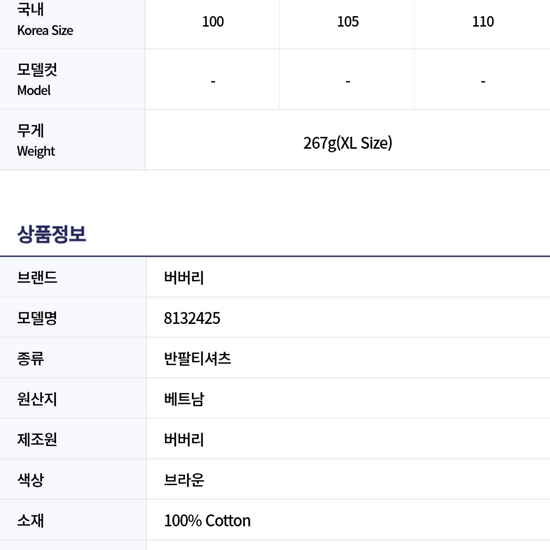Click the 100% Cotton material value
This screenshot has height=550, width=550.
point(207,521)
